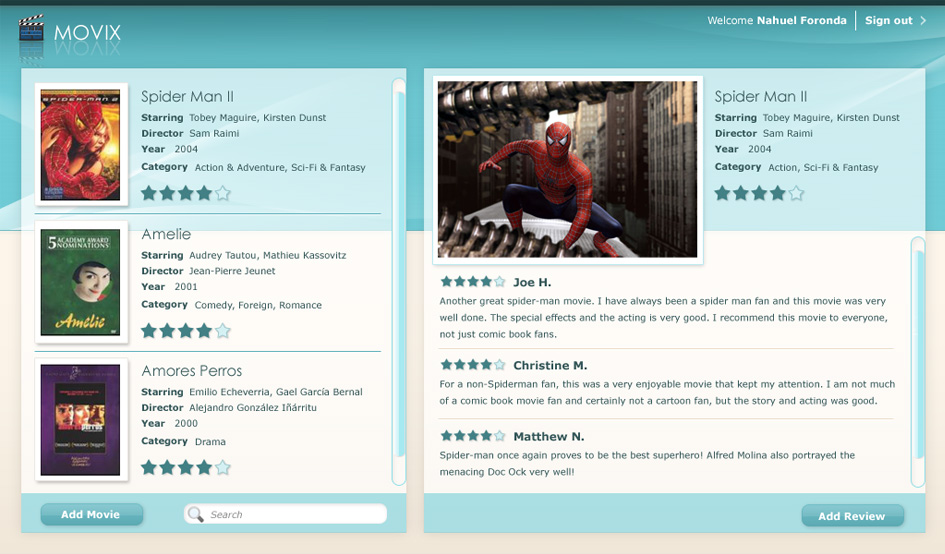Click the Amelie star rating
Image resolution: width=945 pixels, height=554 pixels.
point(186,330)
